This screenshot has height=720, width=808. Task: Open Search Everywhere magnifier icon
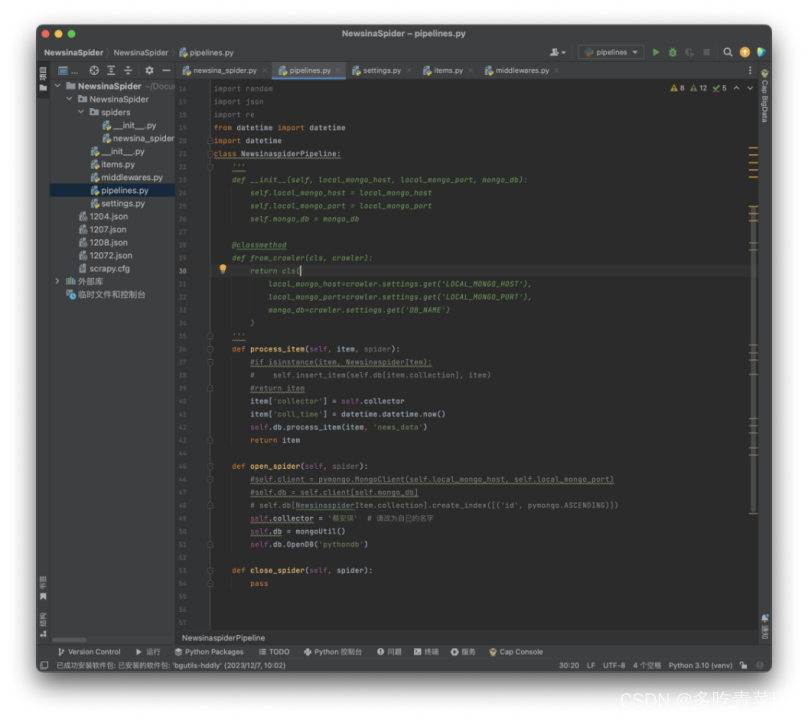click(x=728, y=52)
